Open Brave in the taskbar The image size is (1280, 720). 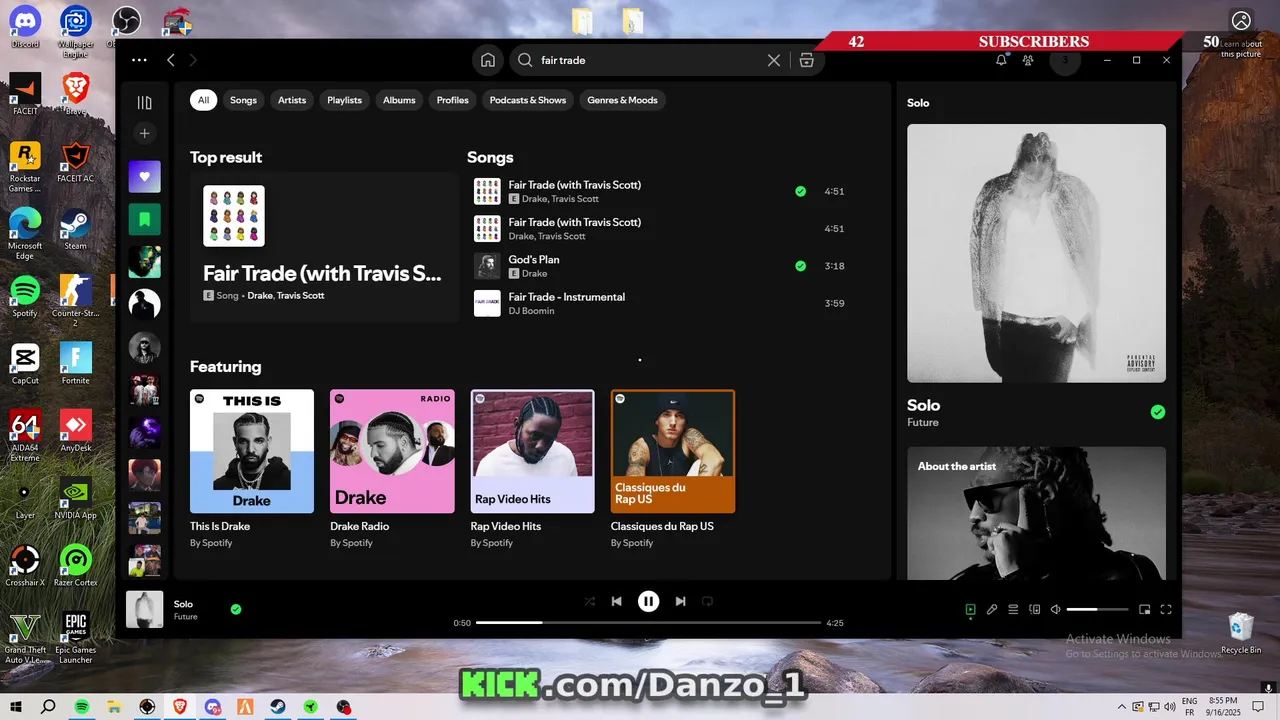[x=180, y=706]
